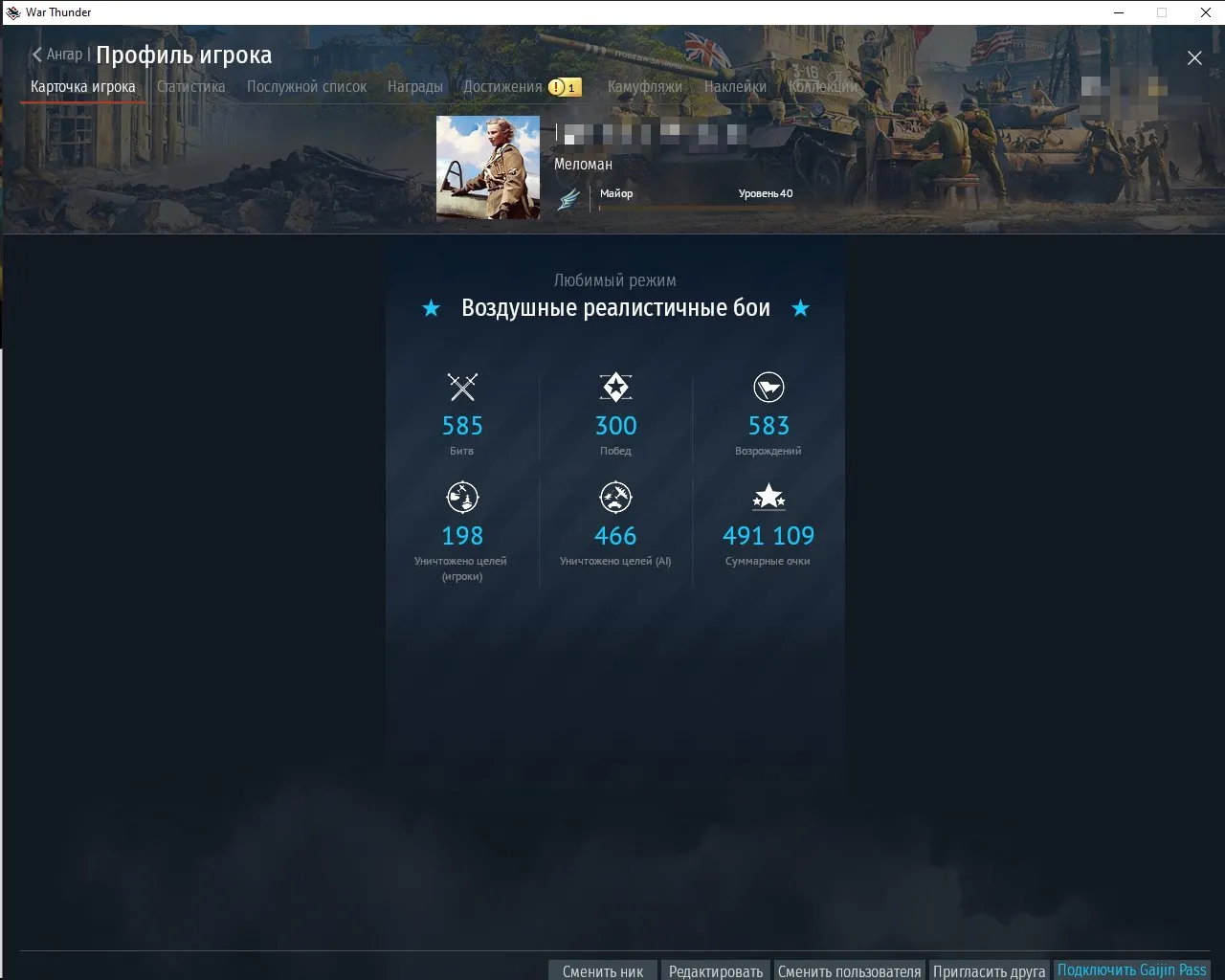Image resolution: width=1225 pixels, height=980 pixels.
Task: Click the player targets destroyed icon above 198
Action: tap(462, 497)
